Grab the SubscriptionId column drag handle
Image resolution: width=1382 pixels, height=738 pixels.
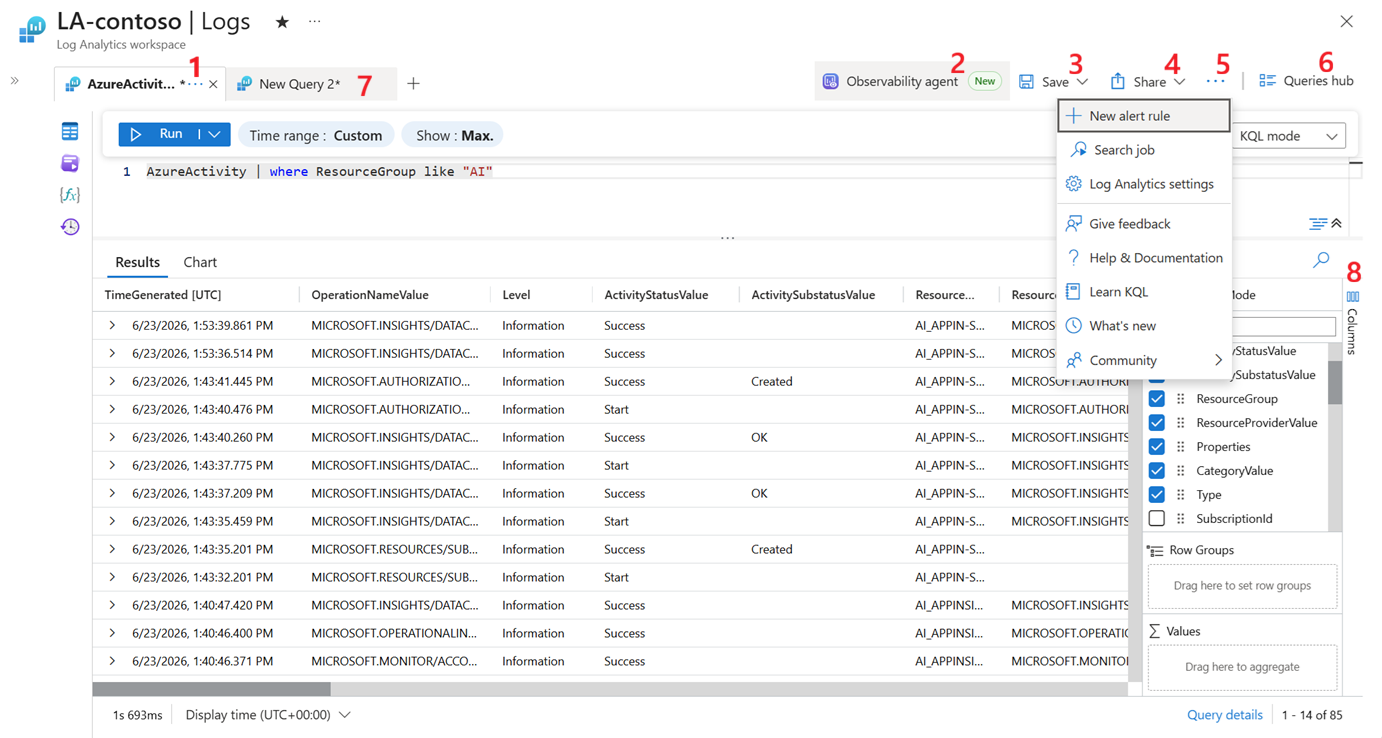point(1181,519)
